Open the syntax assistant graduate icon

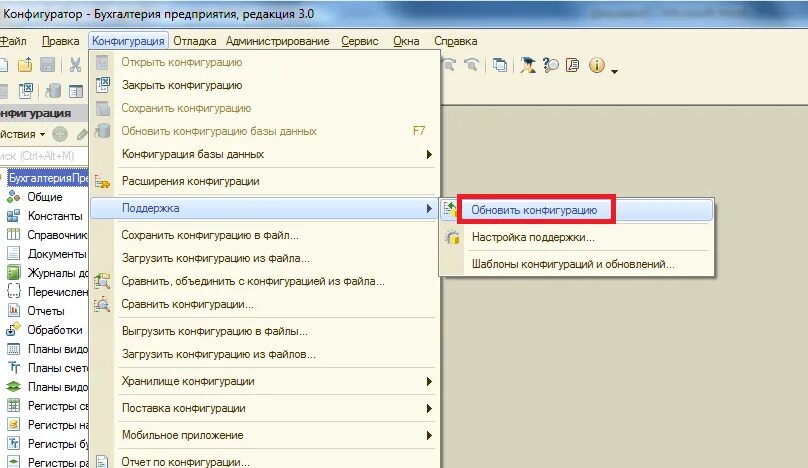[527, 65]
